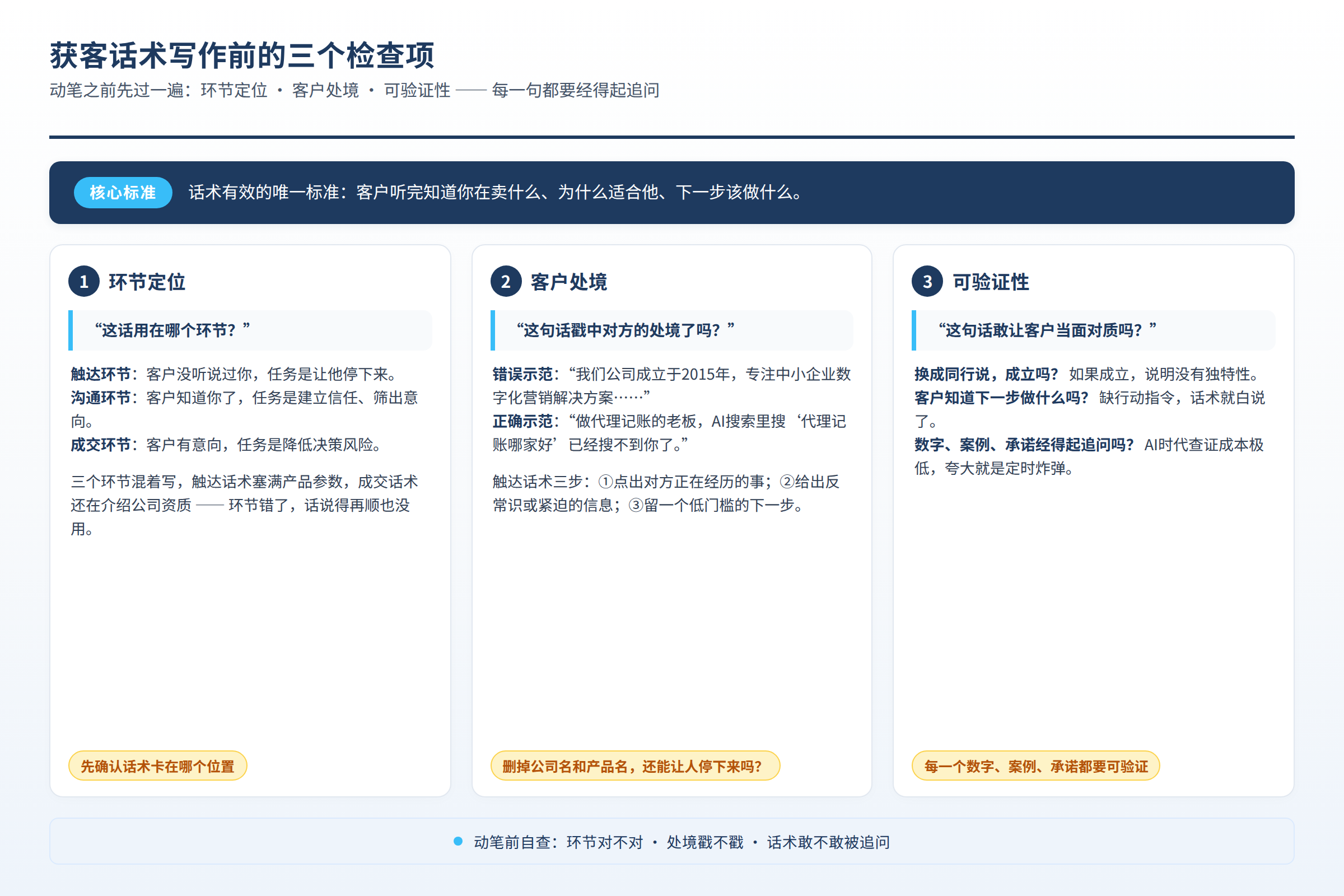1344x896 pixels.
Task: Click the paragraph starting 三个环节混着写
Action: pyautogui.click(x=245, y=505)
